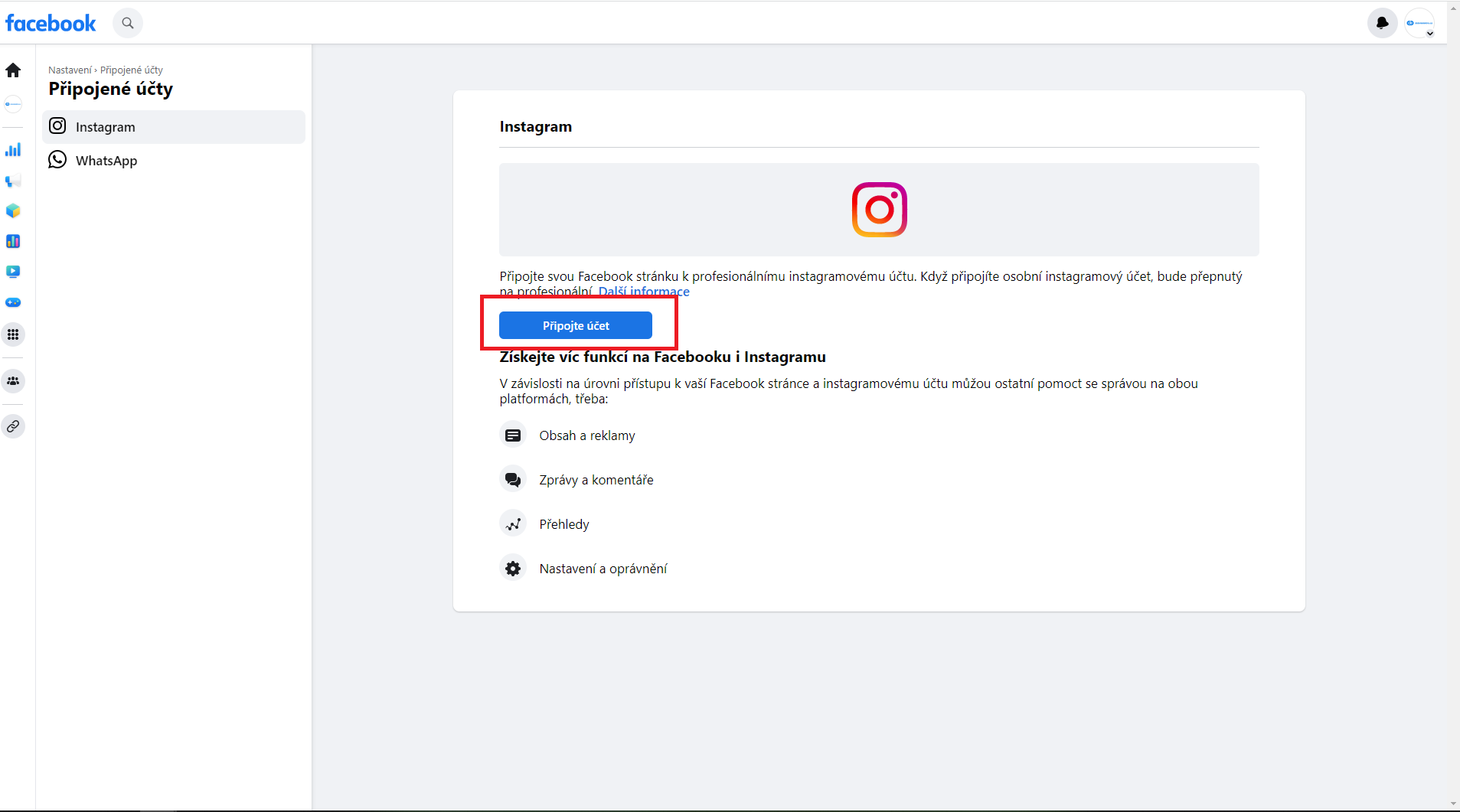Go to Home via the house icon
1460x812 pixels.
[13, 70]
